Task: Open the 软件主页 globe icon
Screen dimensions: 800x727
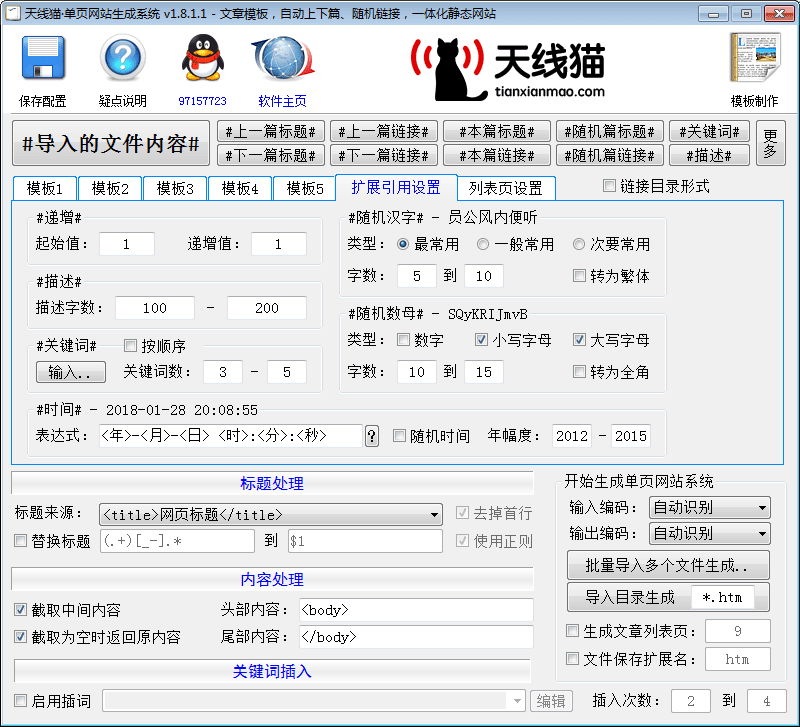Action: 283,57
